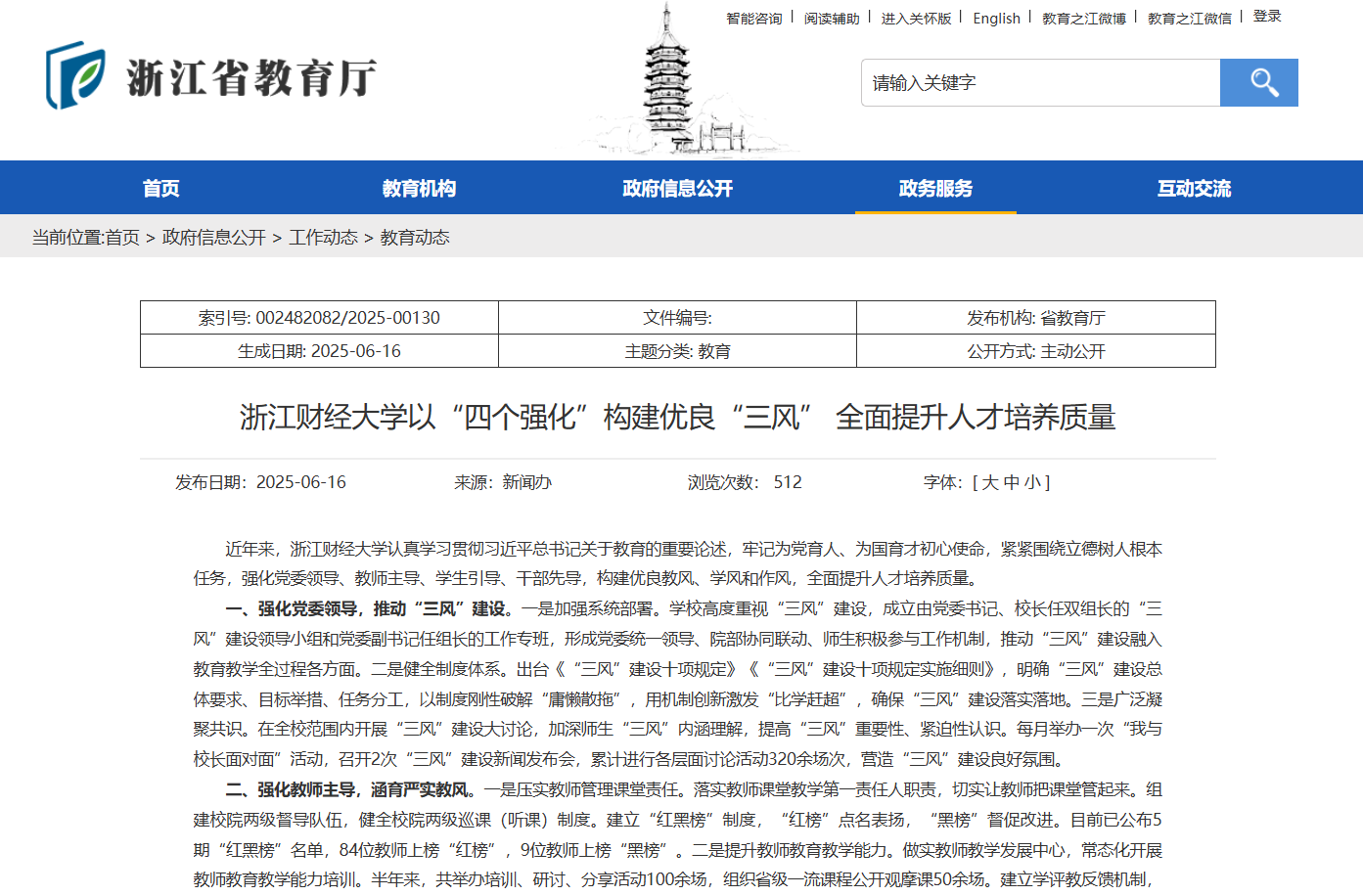Viewport: 1363px width, 896px height.
Task: Click index number 002482082/2025-00130 cell
Action: pos(319,318)
